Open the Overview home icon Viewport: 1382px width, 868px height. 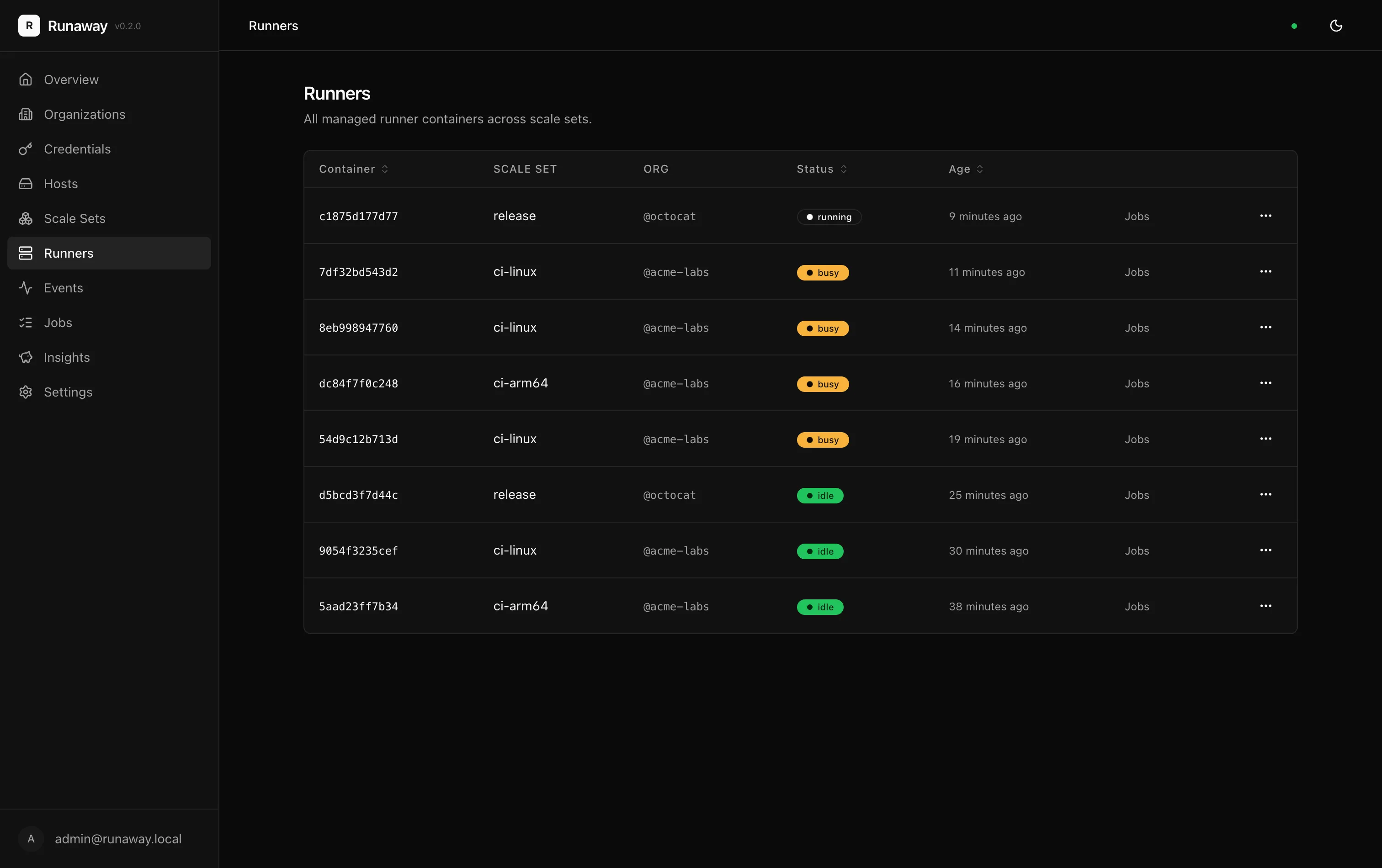[25, 80]
